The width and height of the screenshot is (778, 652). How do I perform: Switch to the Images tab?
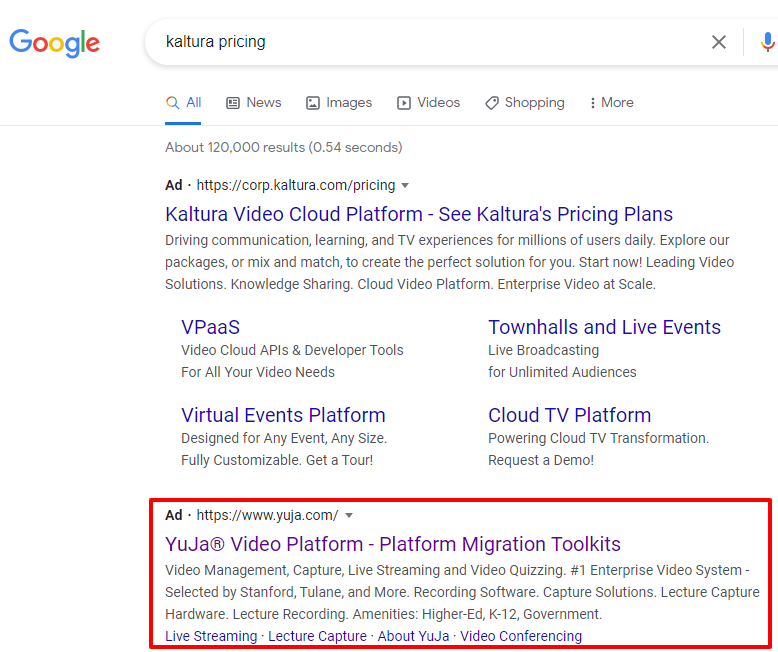(339, 103)
